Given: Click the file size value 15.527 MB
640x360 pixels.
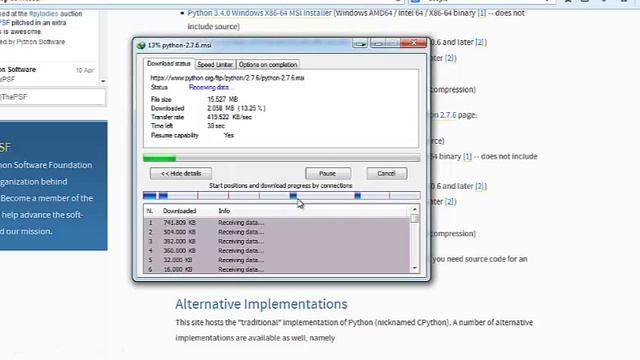Looking at the screenshot, I should tap(222, 99).
